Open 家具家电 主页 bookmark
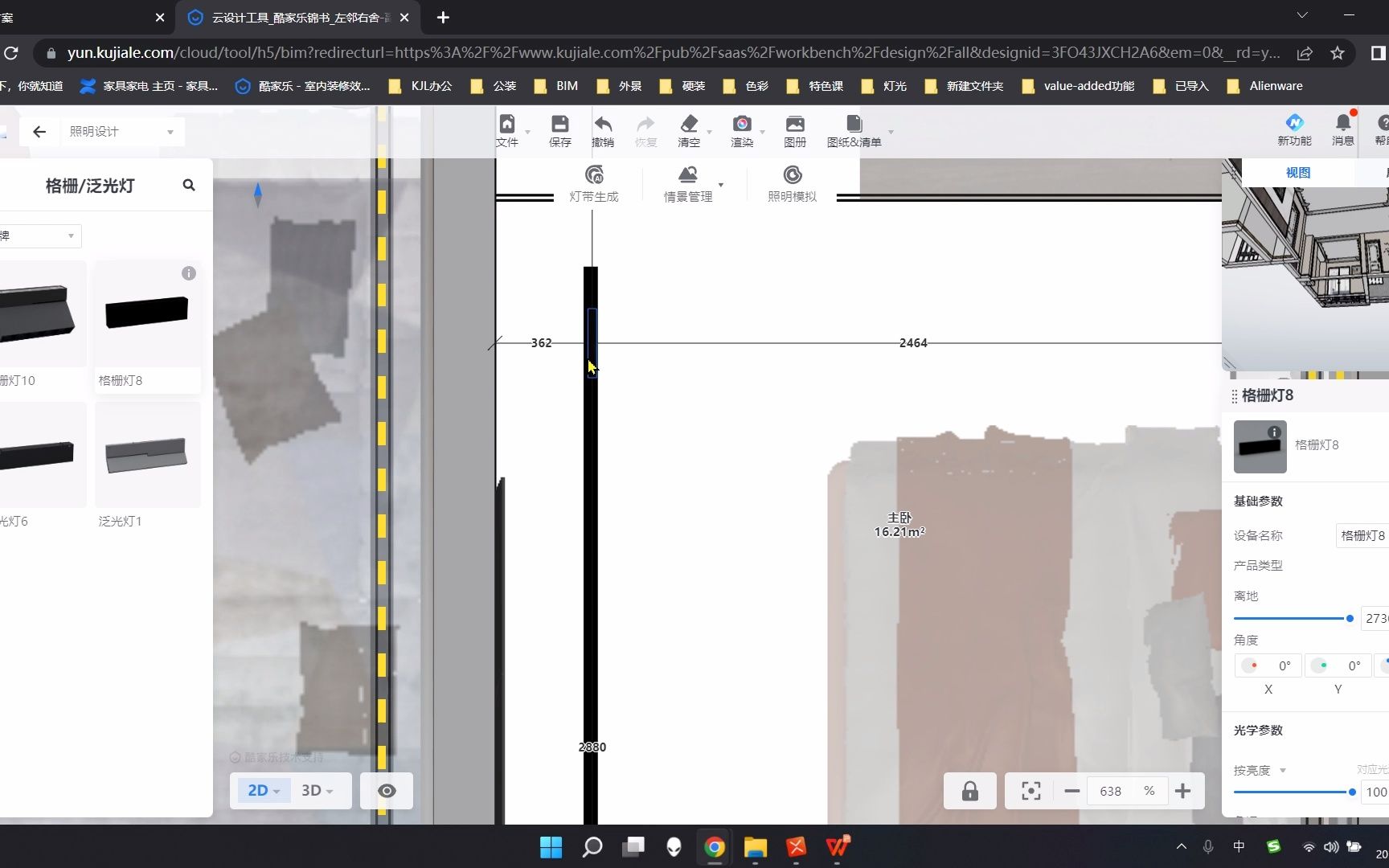 [150, 86]
